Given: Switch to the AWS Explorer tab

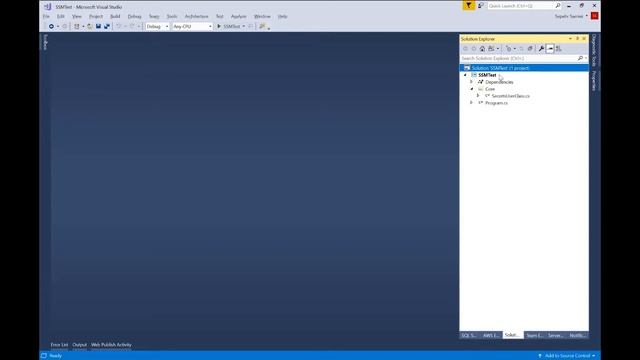Looking at the screenshot, I should (491, 335).
